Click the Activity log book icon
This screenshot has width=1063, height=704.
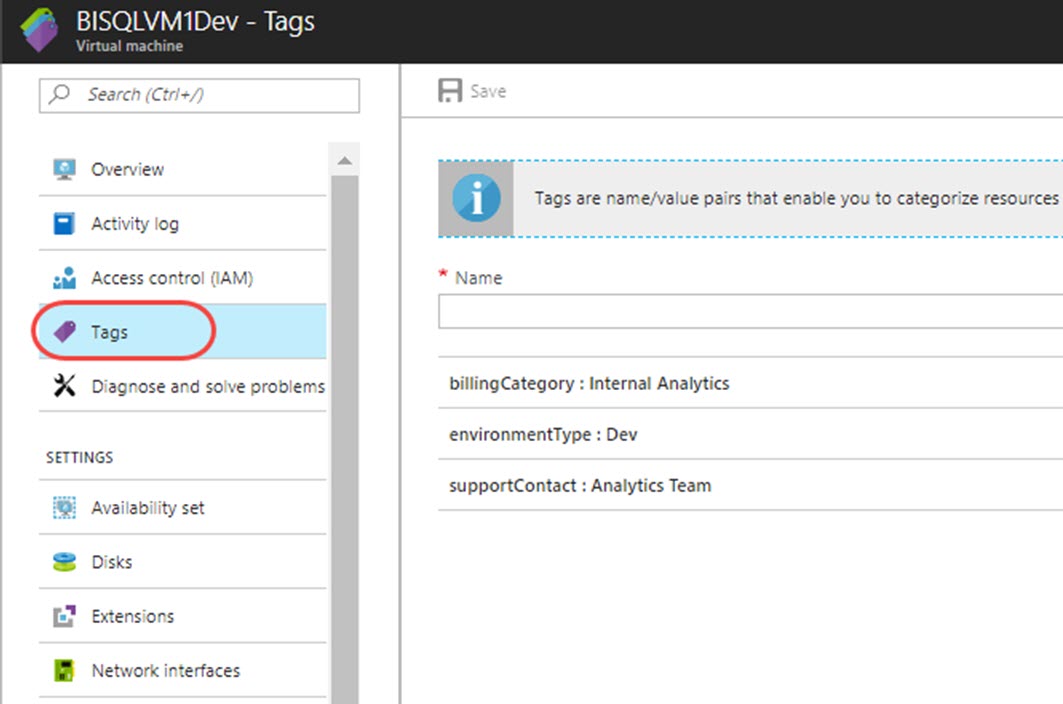point(64,223)
